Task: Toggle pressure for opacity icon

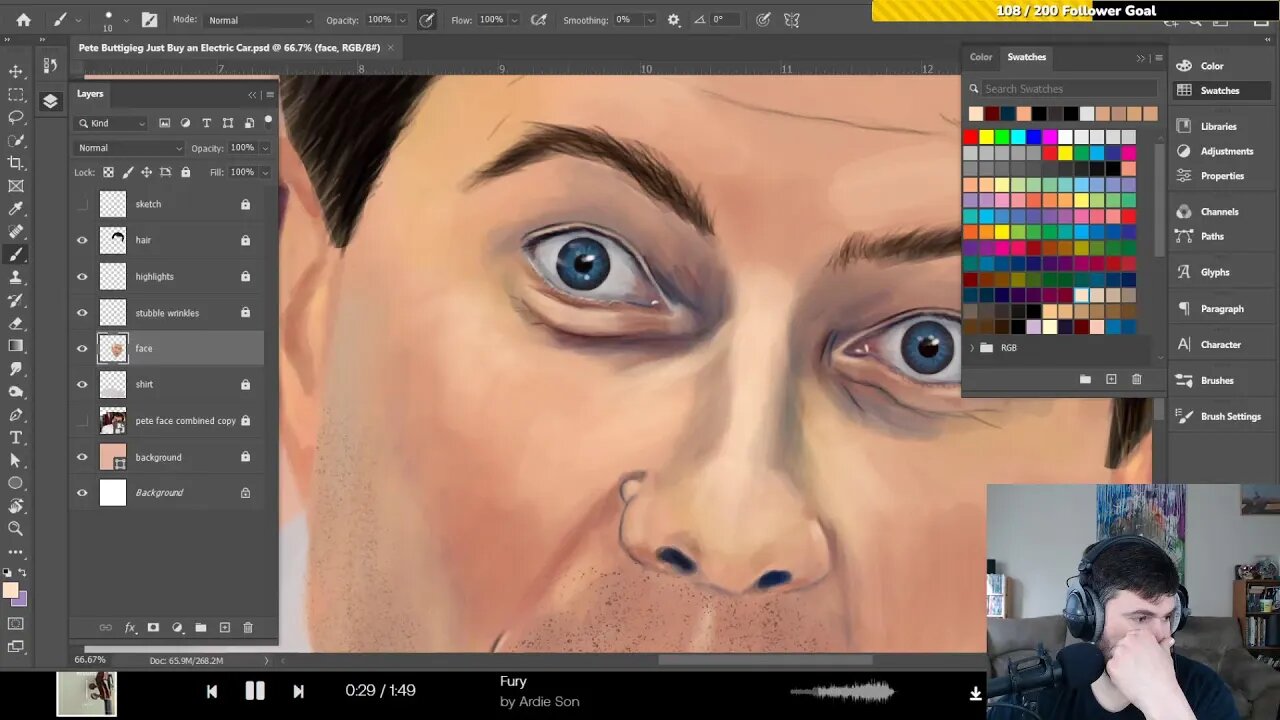Action: [x=427, y=19]
